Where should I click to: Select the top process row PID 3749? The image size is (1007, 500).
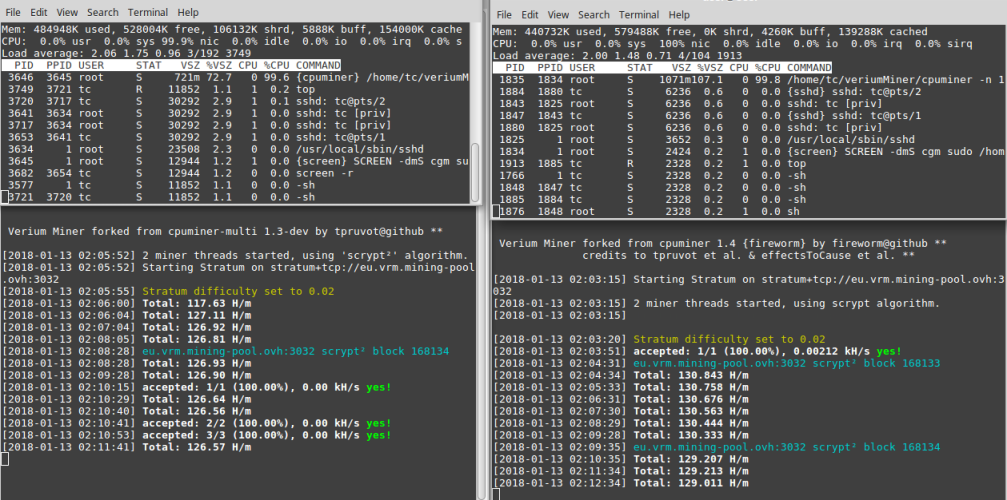(x=236, y=89)
